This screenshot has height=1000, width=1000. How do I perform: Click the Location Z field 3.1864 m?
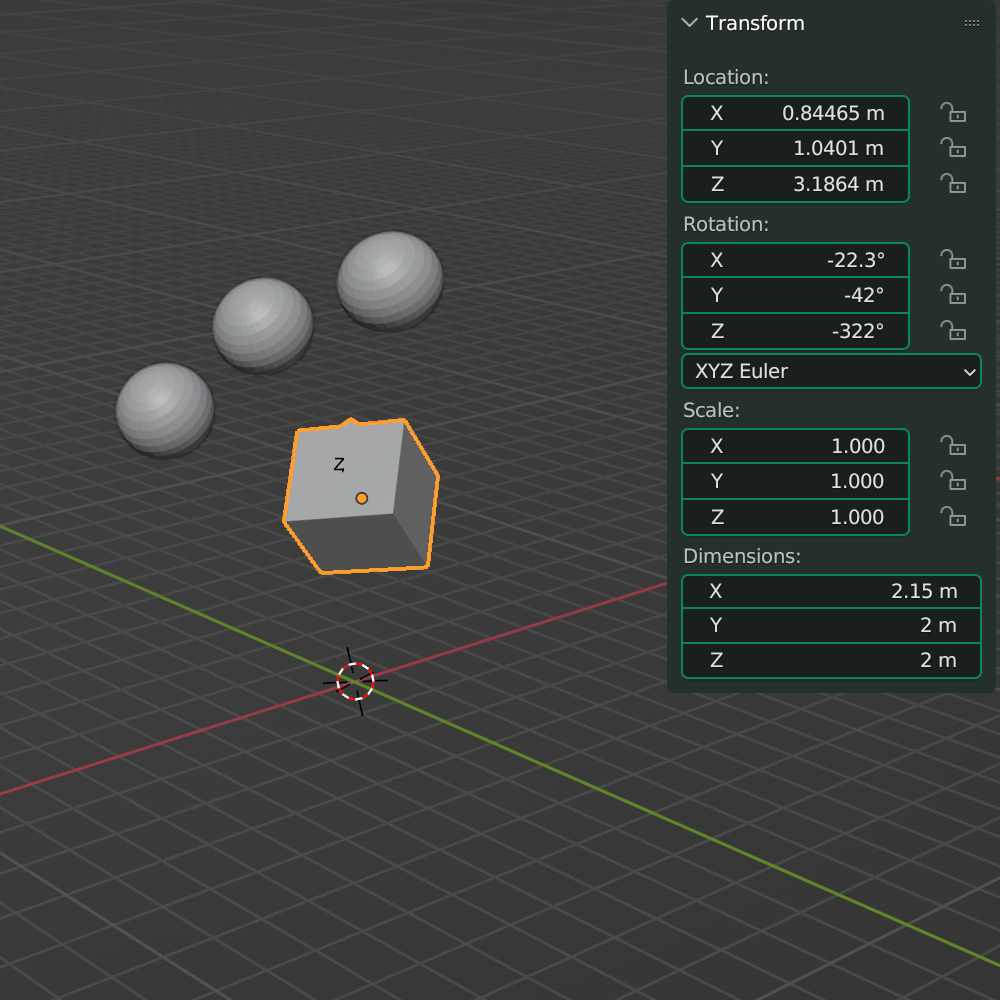click(795, 184)
